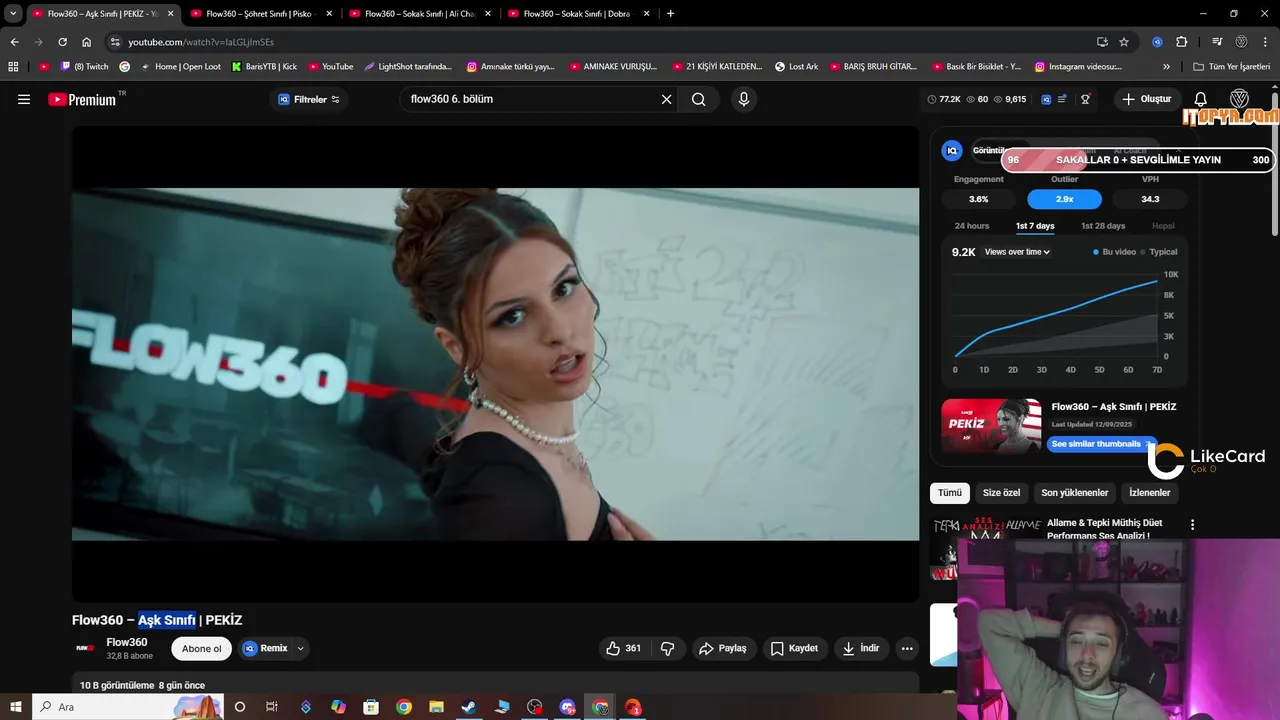The image size is (1280, 720).
Task: Expand the Remix dropdown arrow
Action: (x=300, y=648)
